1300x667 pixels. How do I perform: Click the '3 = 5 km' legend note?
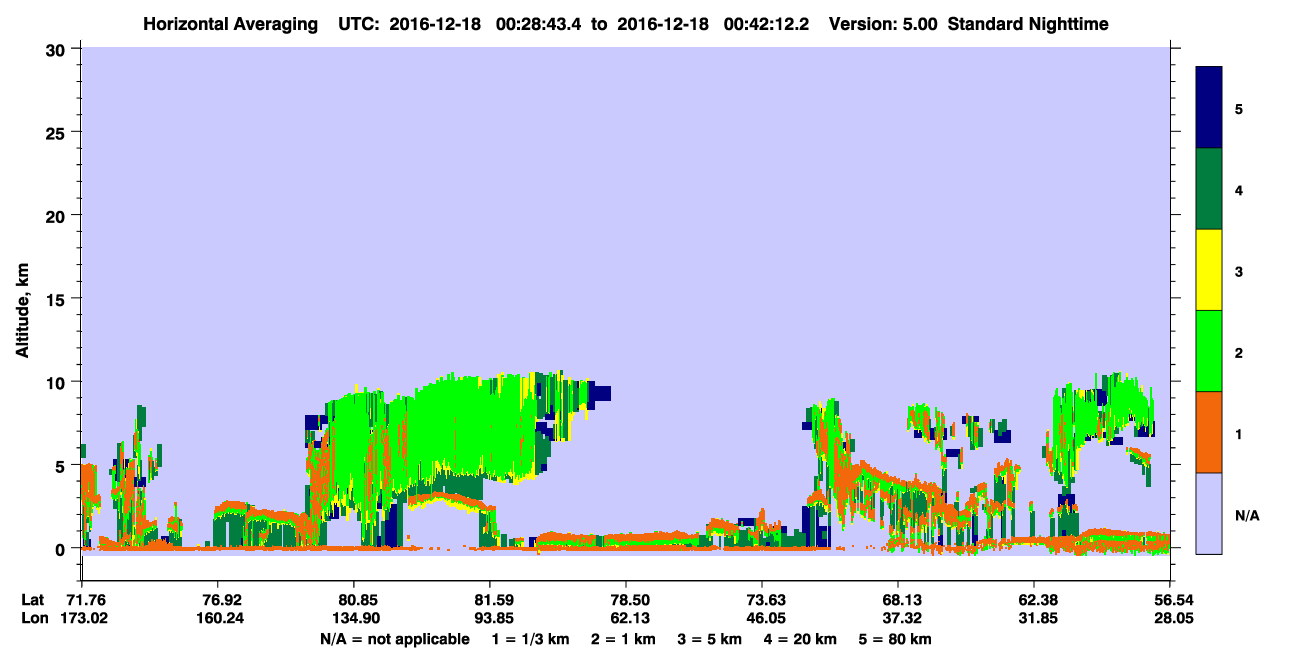[708, 639]
